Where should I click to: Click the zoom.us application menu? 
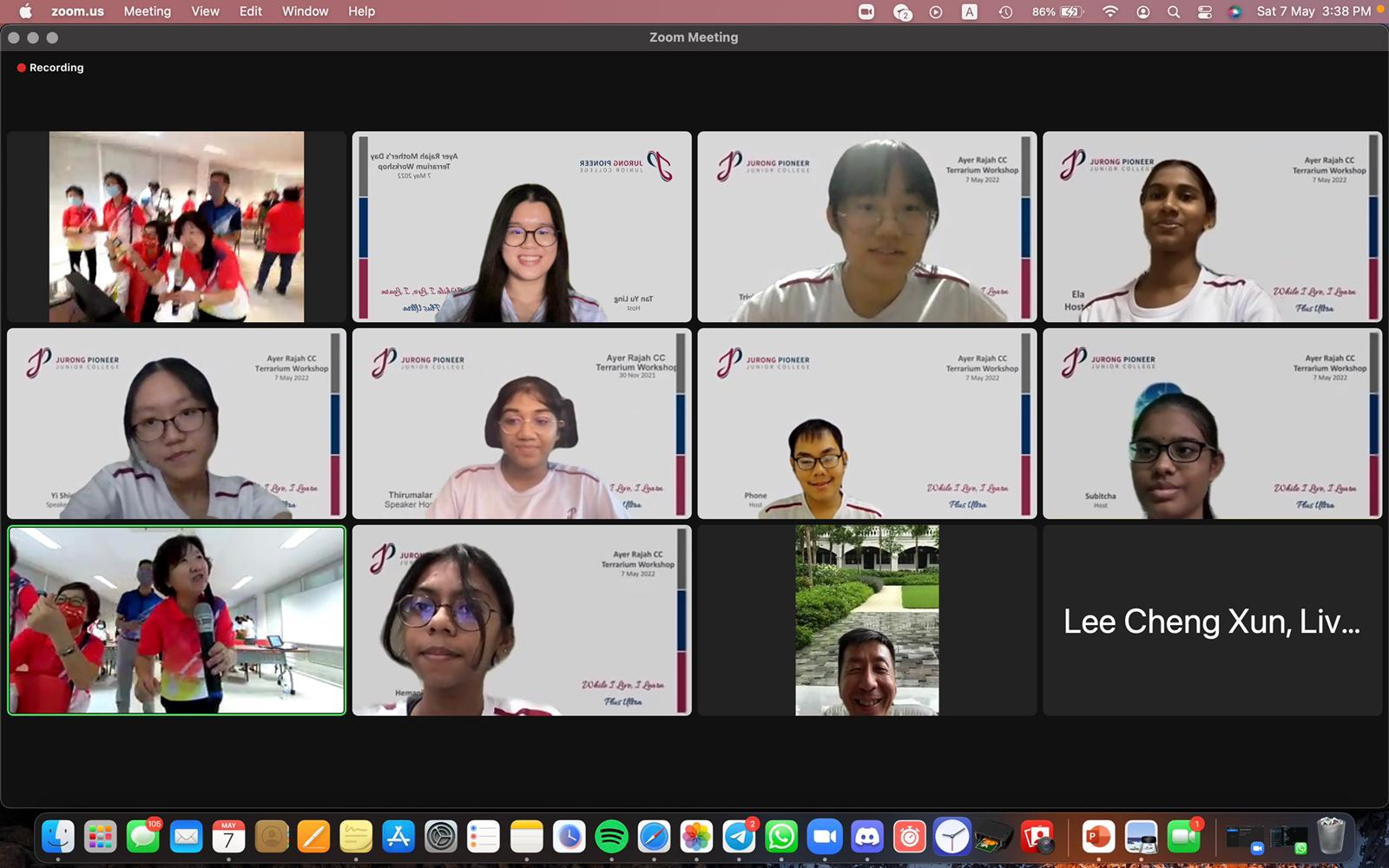(77, 11)
